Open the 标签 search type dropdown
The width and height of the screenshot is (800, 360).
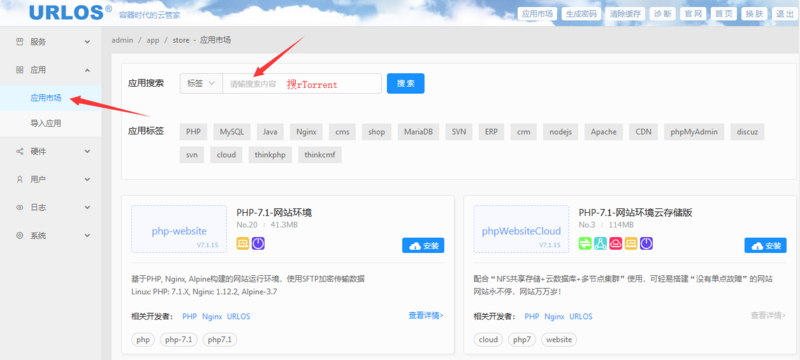pos(201,84)
